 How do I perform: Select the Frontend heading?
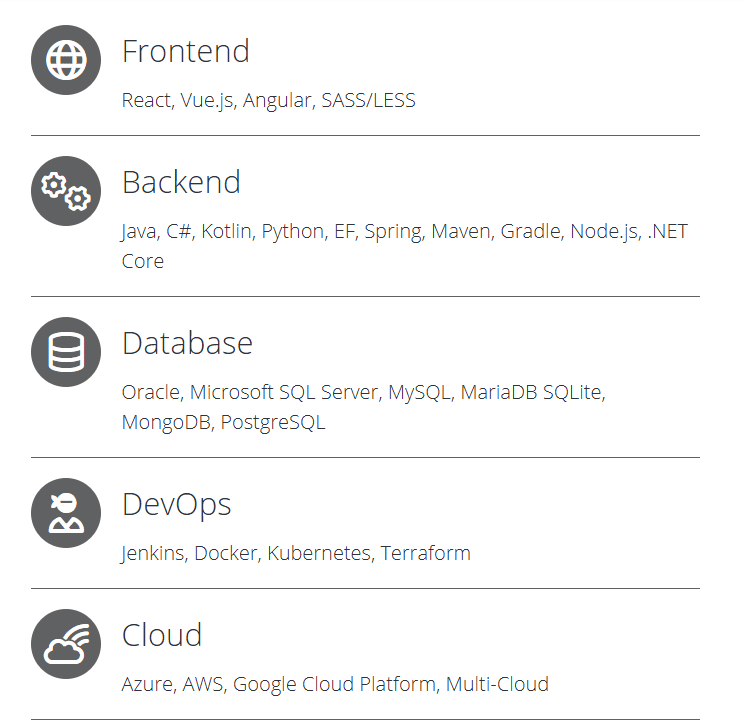pyautogui.click(x=185, y=51)
